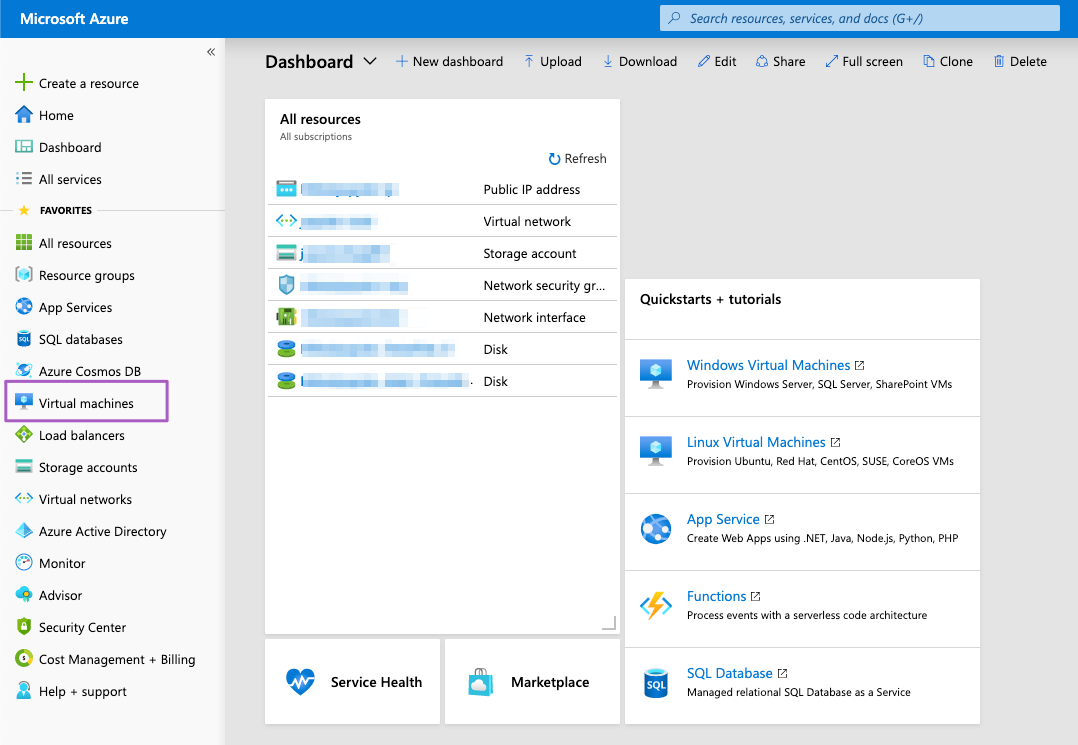Click the Functions lightning bolt icon

656,605
